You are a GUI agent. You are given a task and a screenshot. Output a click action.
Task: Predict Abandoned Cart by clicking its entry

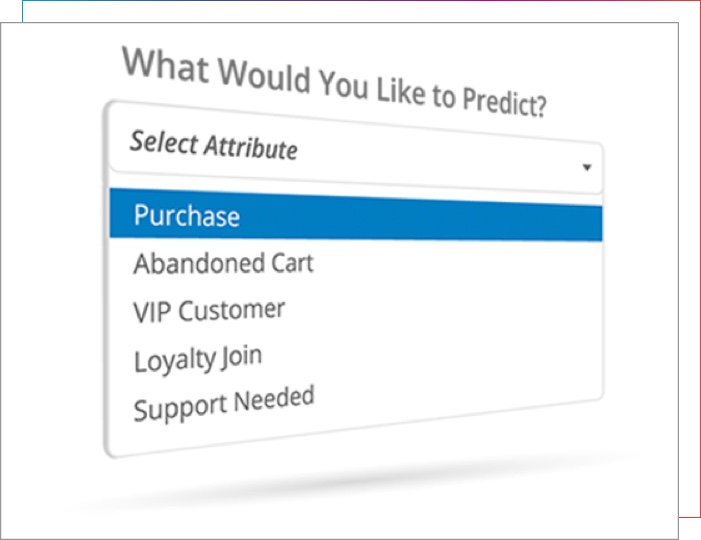click(223, 264)
